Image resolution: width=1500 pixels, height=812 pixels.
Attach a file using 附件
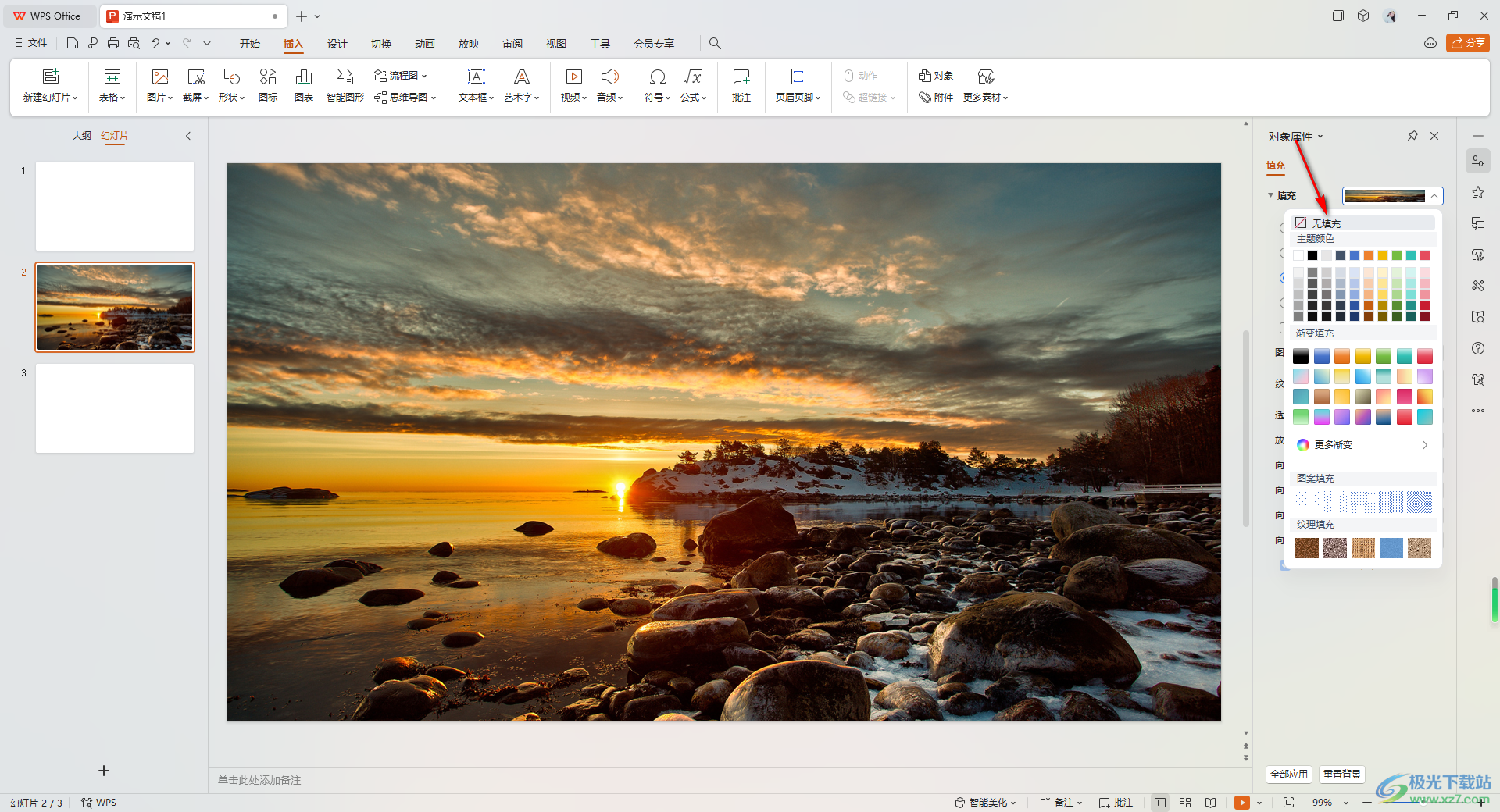pyautogui.click(x=936, y=98)
